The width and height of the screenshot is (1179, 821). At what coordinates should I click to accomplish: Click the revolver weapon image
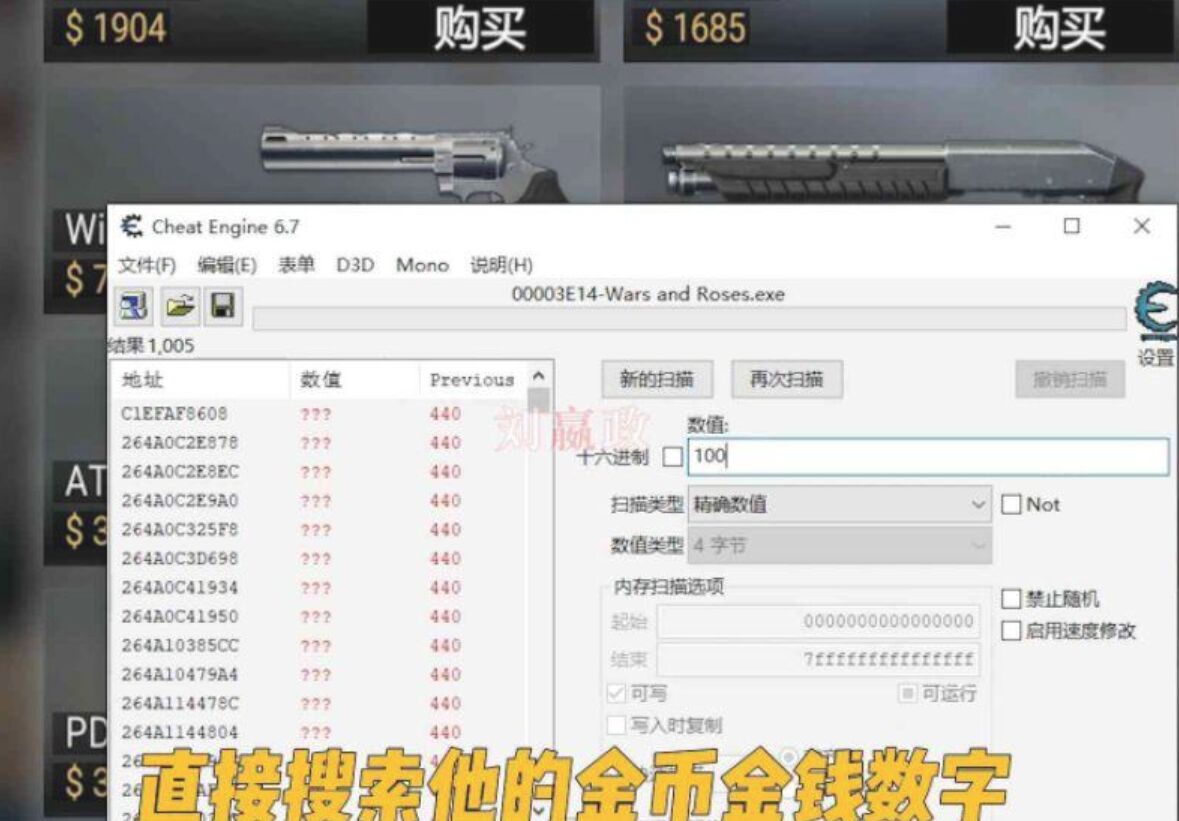412,164
